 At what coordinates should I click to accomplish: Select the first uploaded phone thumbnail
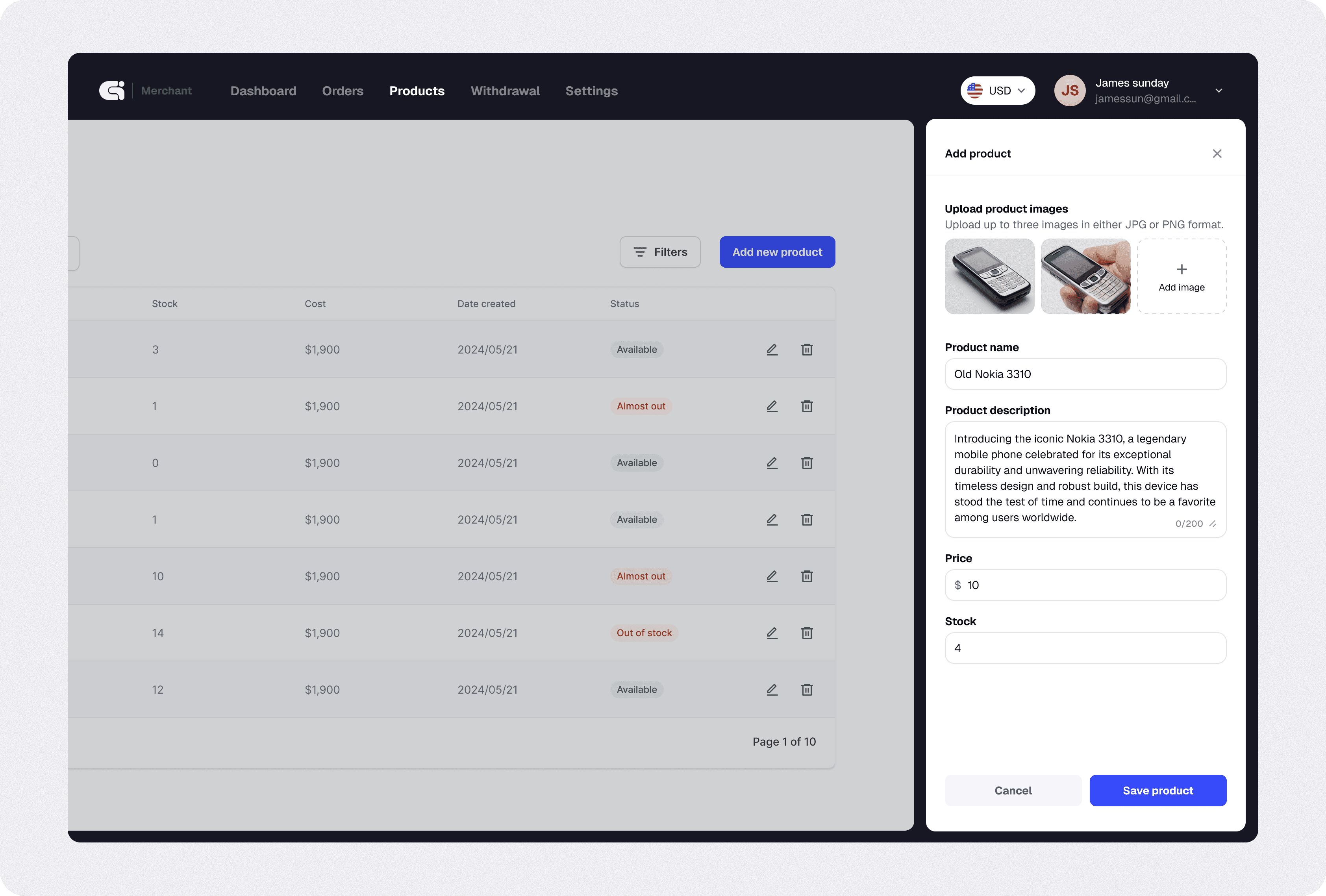tap(989, 276)
